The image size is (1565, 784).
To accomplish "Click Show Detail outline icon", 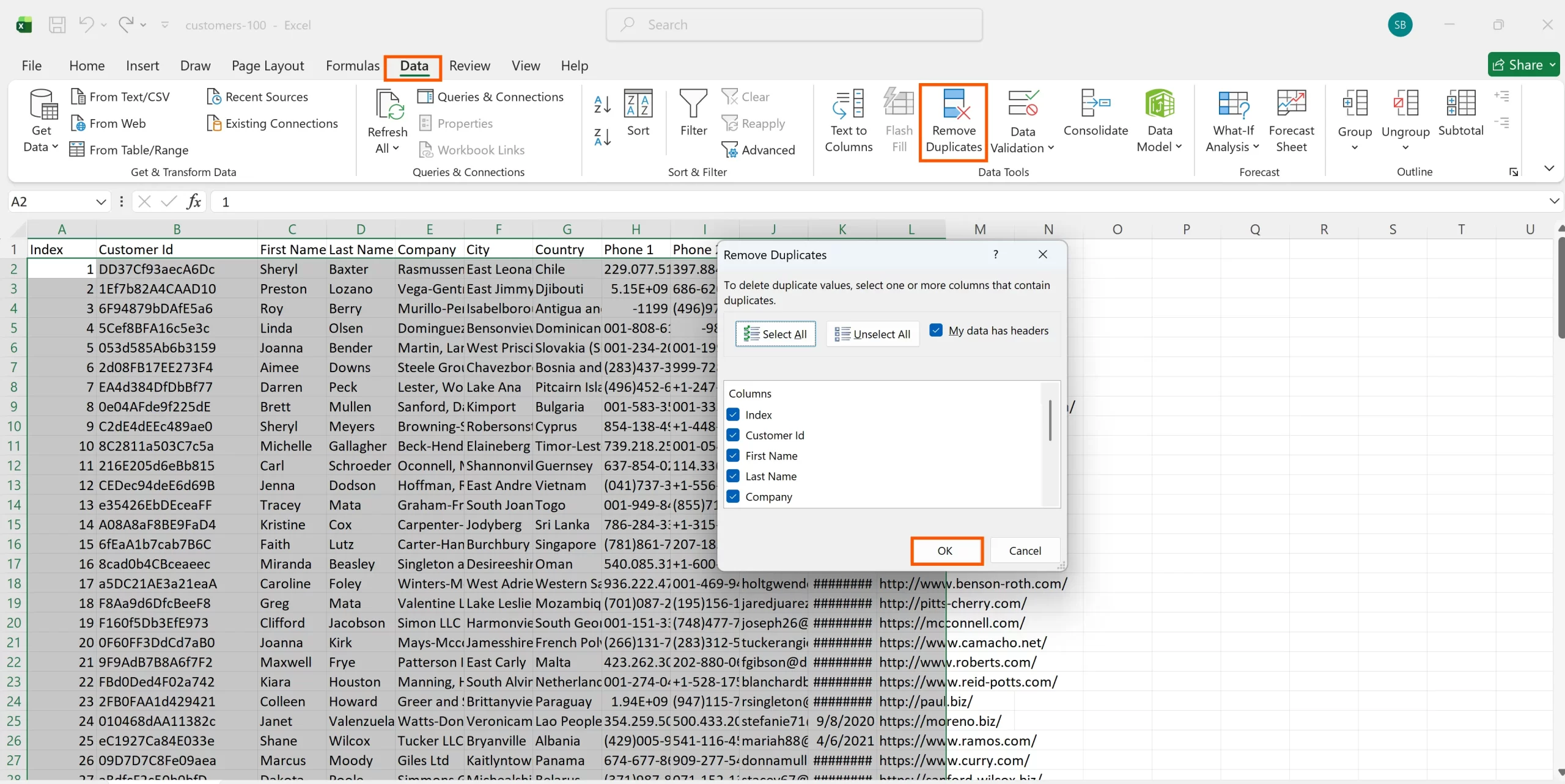I will pyautogui.click(x=1501, y=96).
